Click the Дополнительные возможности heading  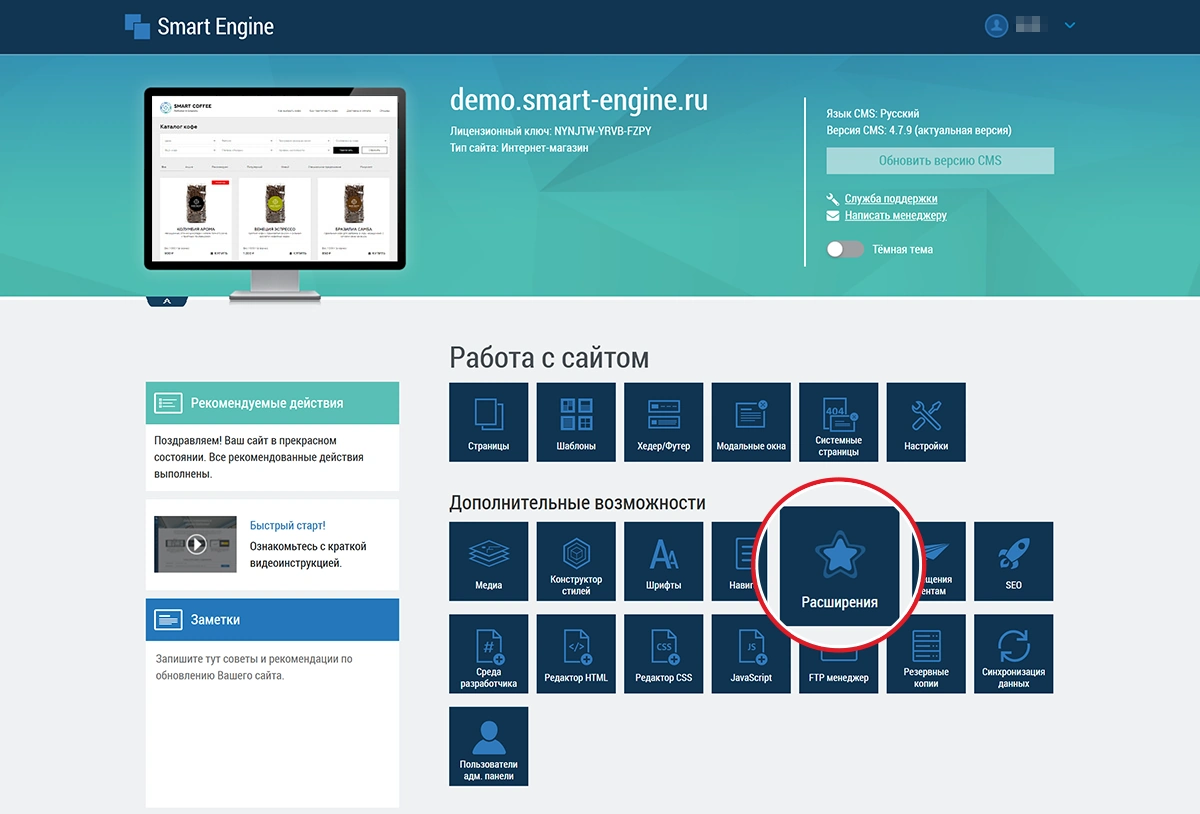pyautogui.click(x=577, y=502)
